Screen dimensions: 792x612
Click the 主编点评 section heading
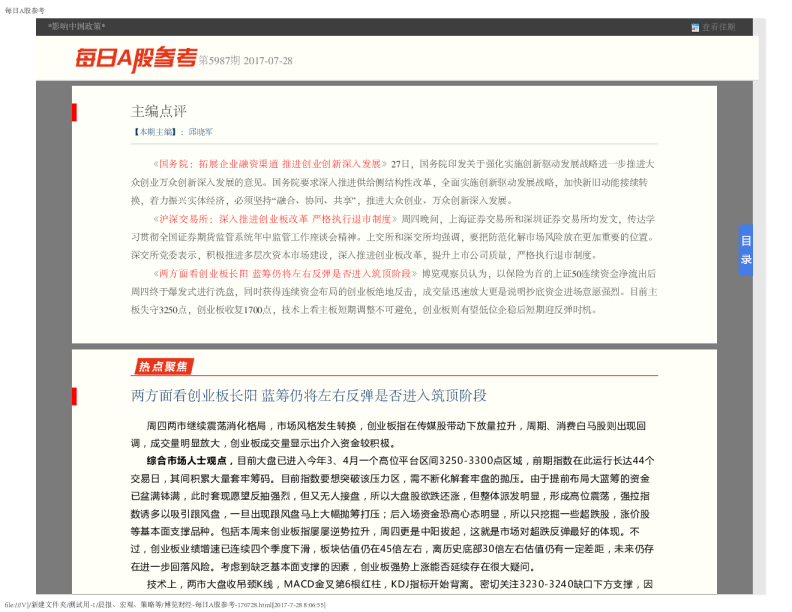click(159, 111)
